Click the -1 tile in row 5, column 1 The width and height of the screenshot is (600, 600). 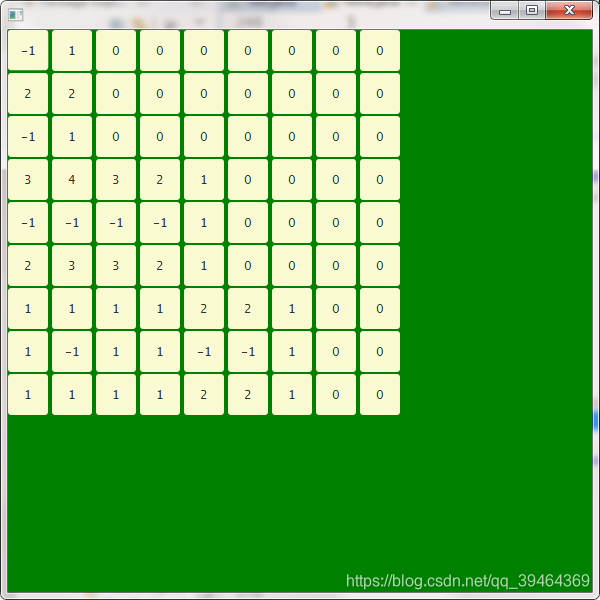(28, 223)
